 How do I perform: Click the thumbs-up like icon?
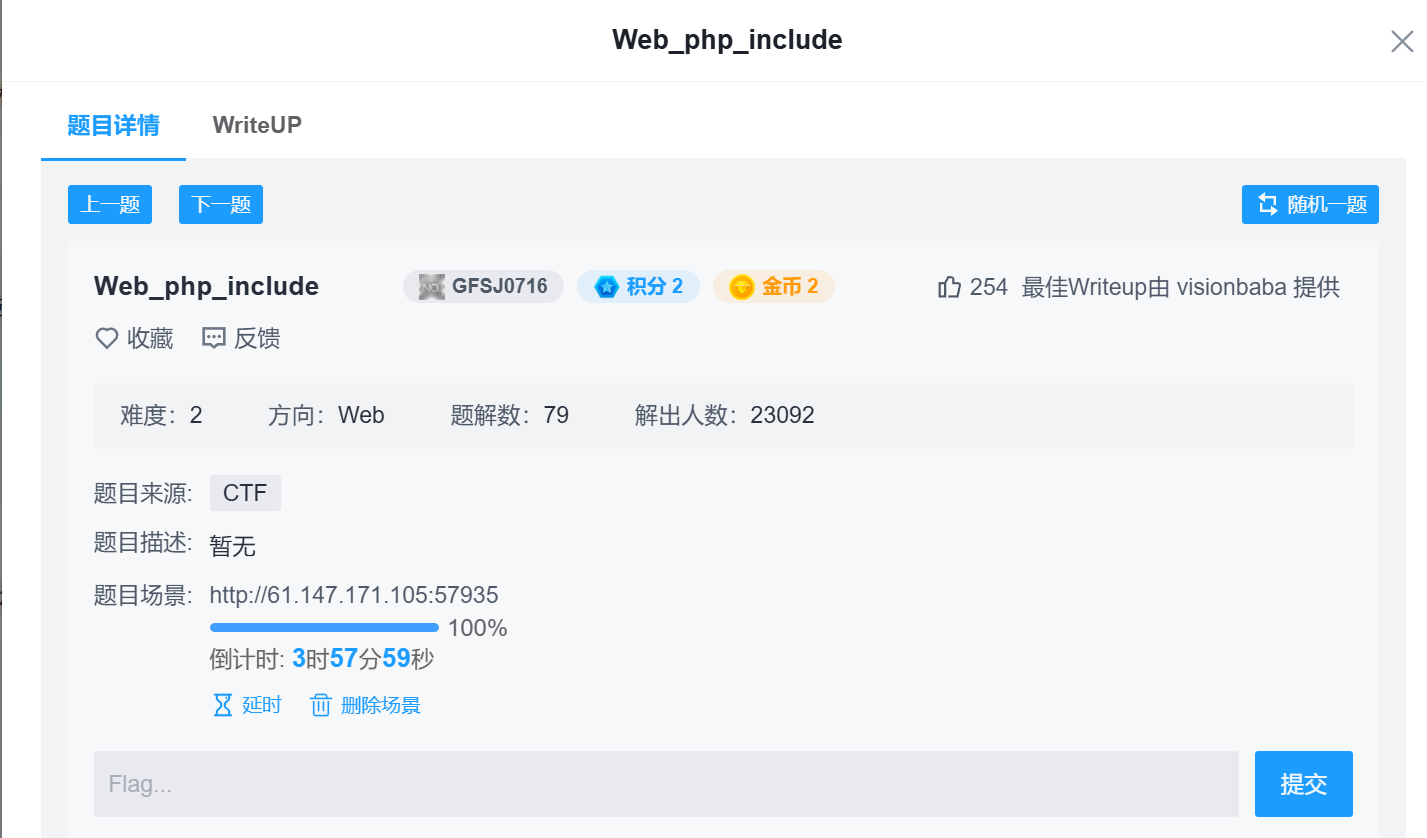pyautogui.click(x=949, y=288)
